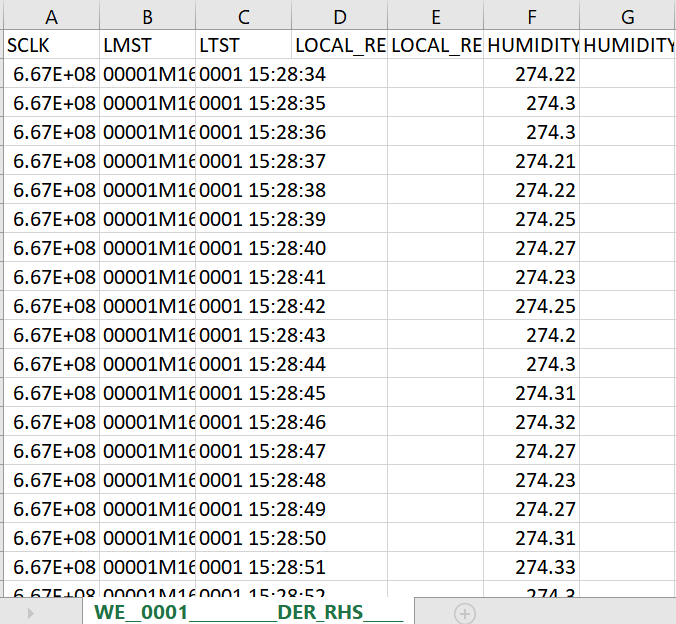Click the sheet tab scroll right arrow

pyautogui.click(x=30, y=613)
